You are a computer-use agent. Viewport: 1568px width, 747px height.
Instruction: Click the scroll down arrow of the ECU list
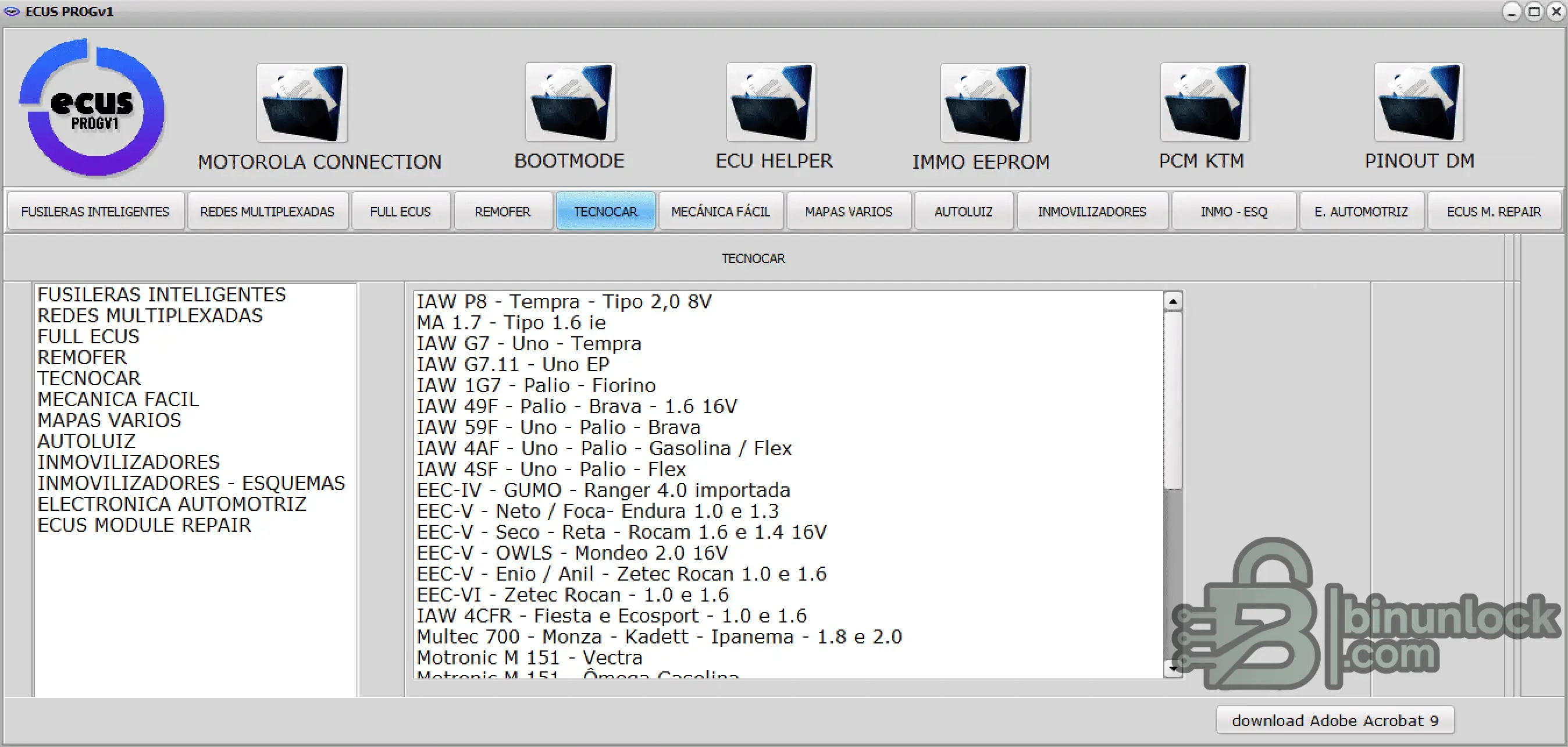(x=1173, y=668)
